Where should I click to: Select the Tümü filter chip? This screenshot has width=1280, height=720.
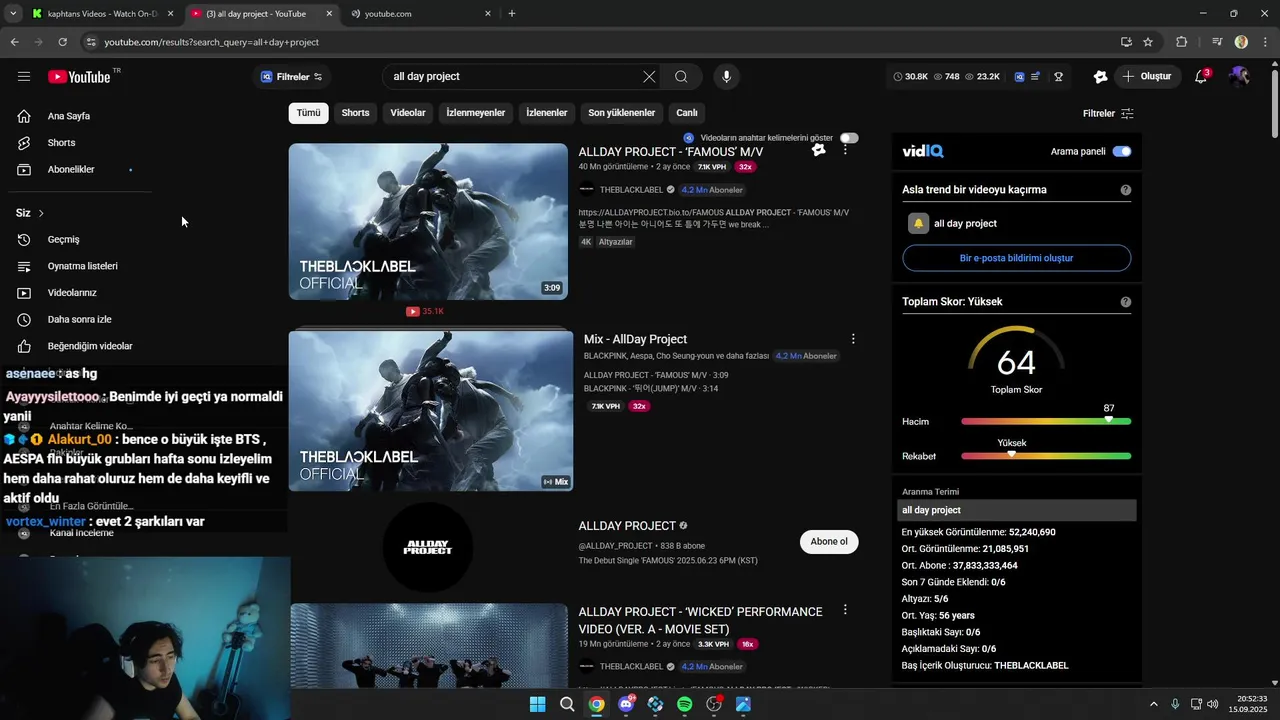point(308,113)
